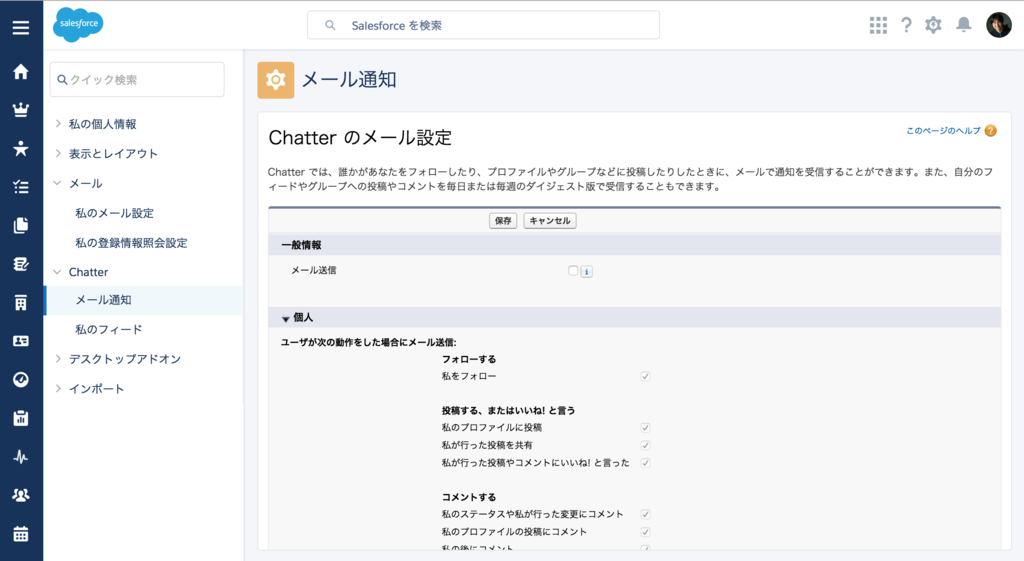Open the Setup gear icon in header
Screen dimensions: 1024x561
[933, 25]
